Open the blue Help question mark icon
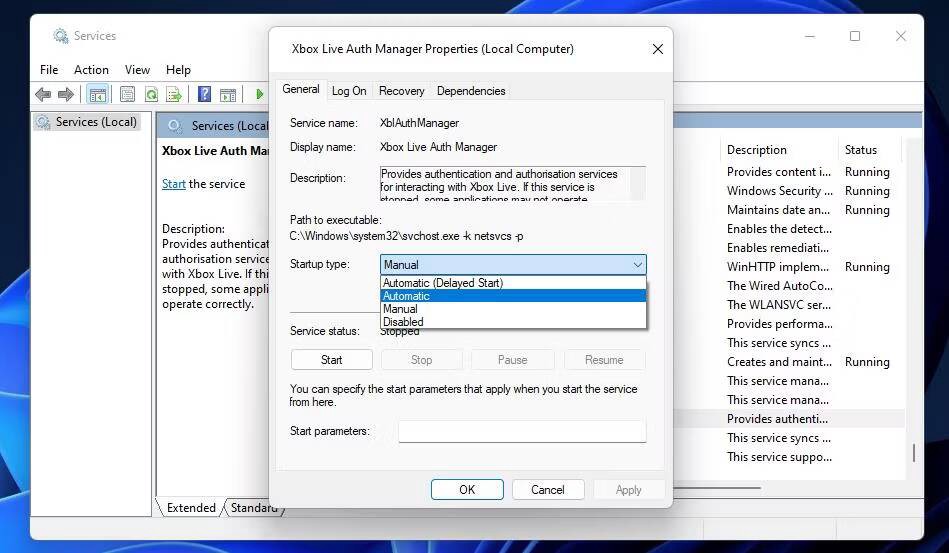This screenshot has width=949, height=553. click(205, 94)
